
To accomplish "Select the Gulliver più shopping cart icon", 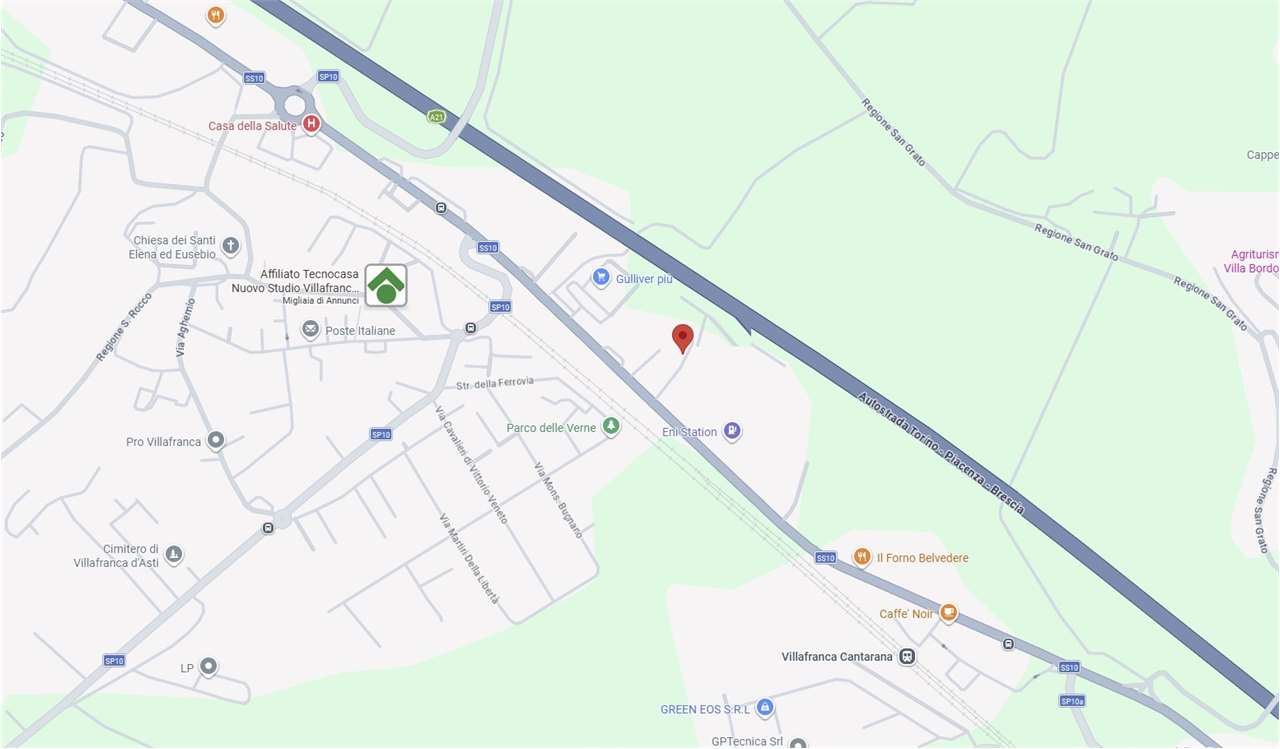I will pos(601,278).
